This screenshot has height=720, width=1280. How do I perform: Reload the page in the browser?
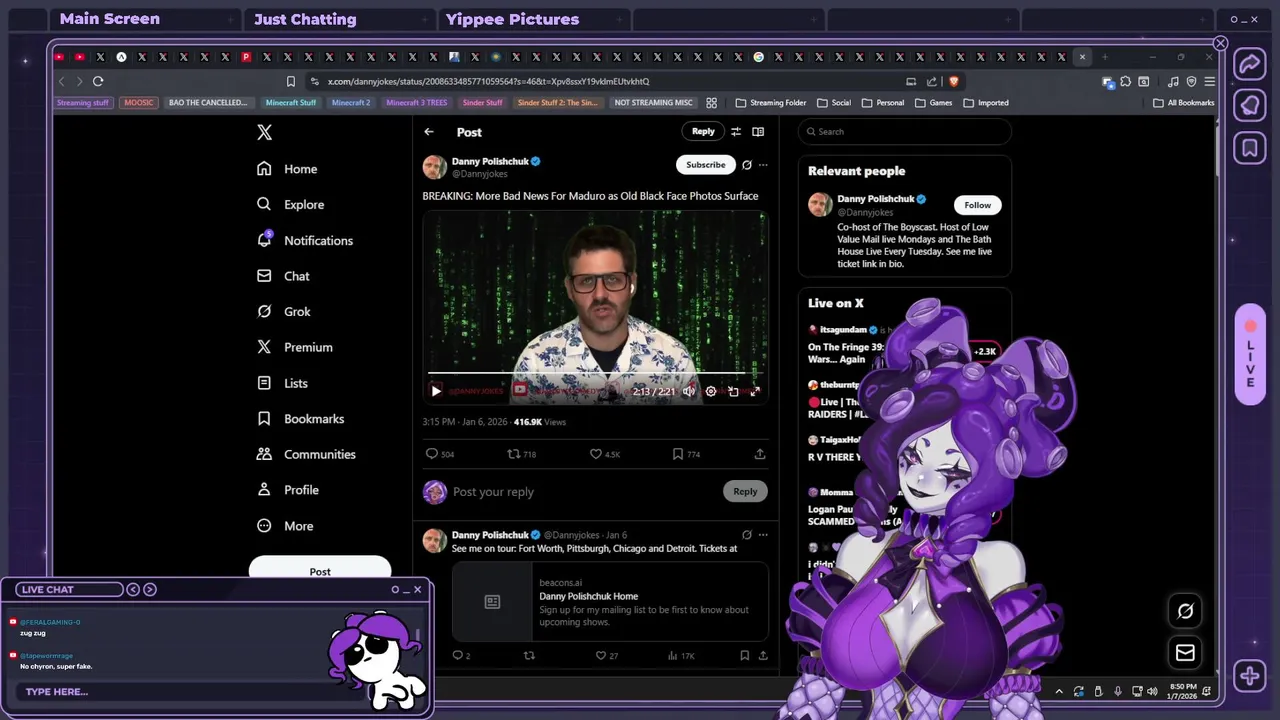point(98,81)
